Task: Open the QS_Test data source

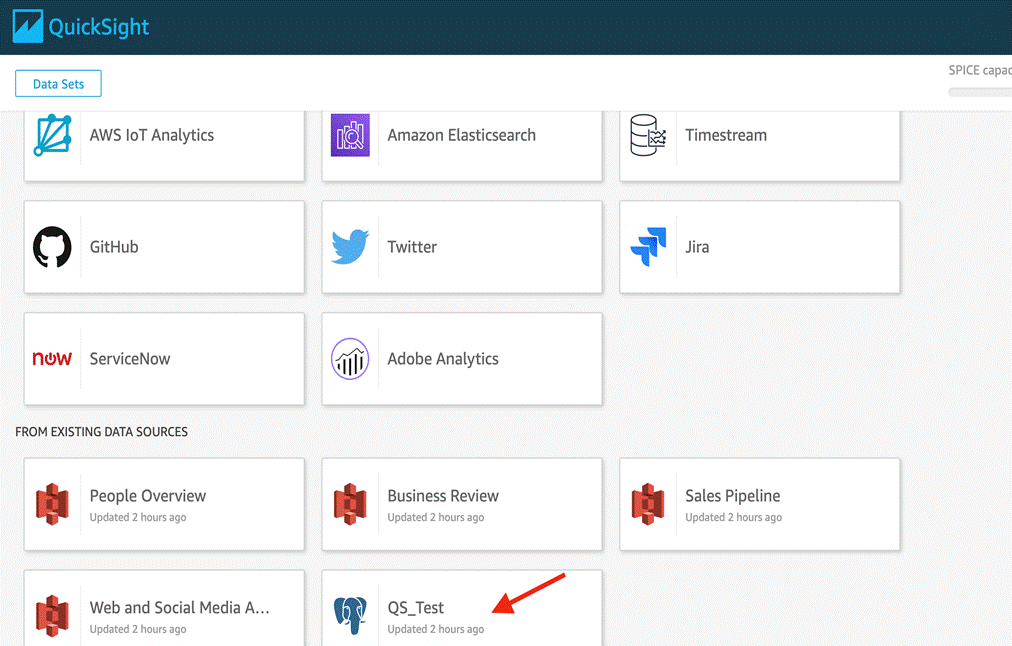Action: (x=462, y=608)
